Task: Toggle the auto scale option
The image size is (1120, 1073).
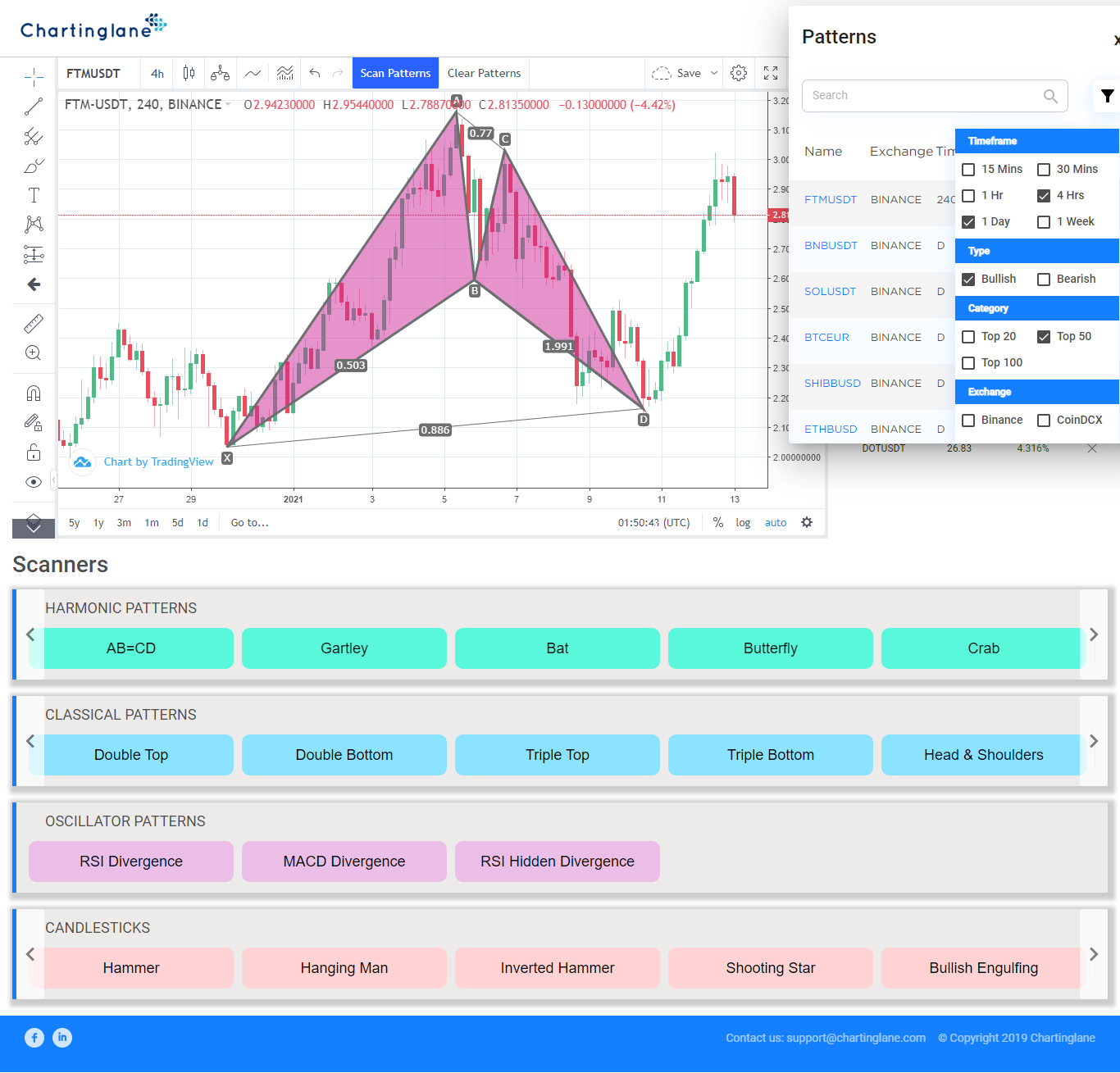Action: (x=776, y=523)
